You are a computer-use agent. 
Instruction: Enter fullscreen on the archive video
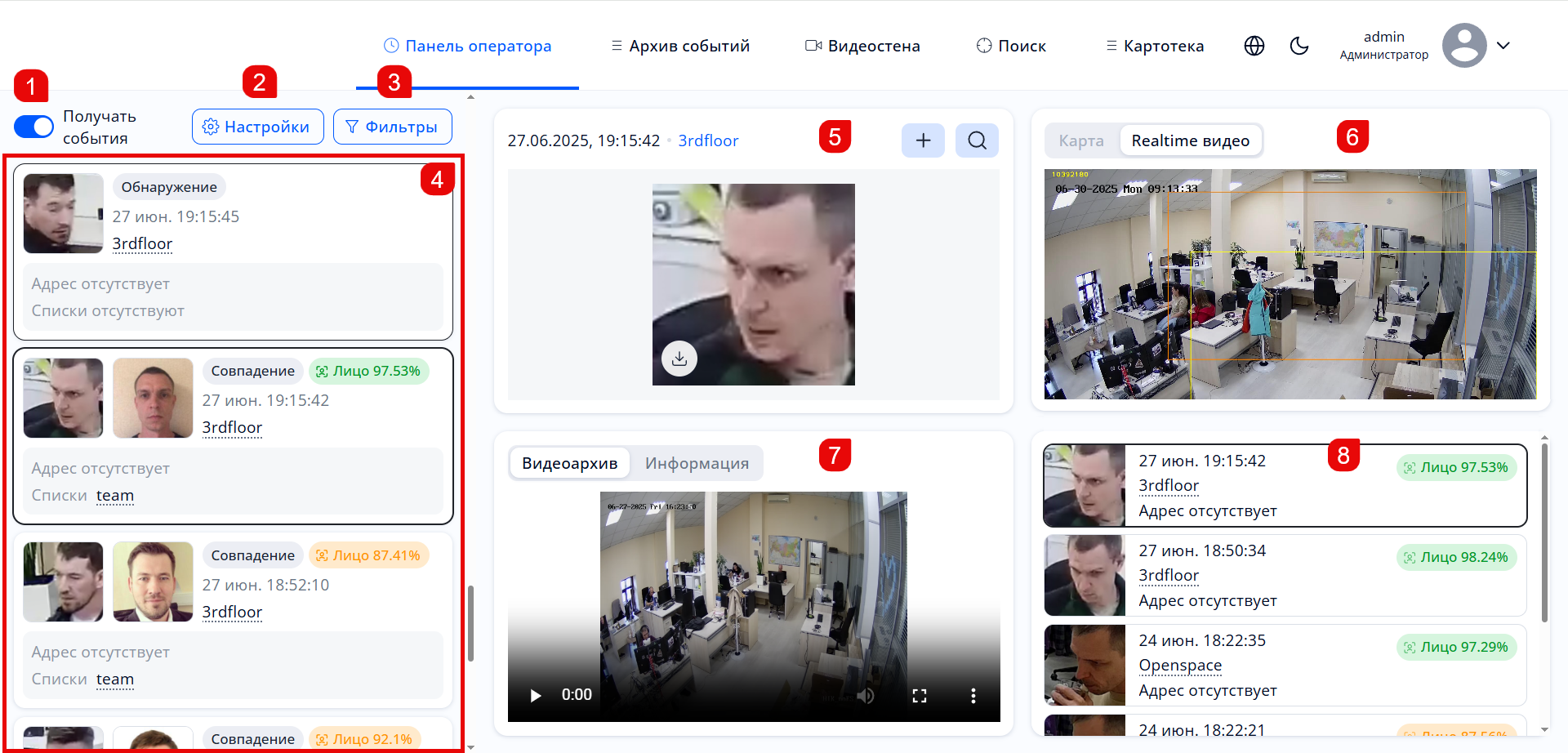(x=920, y=695)
